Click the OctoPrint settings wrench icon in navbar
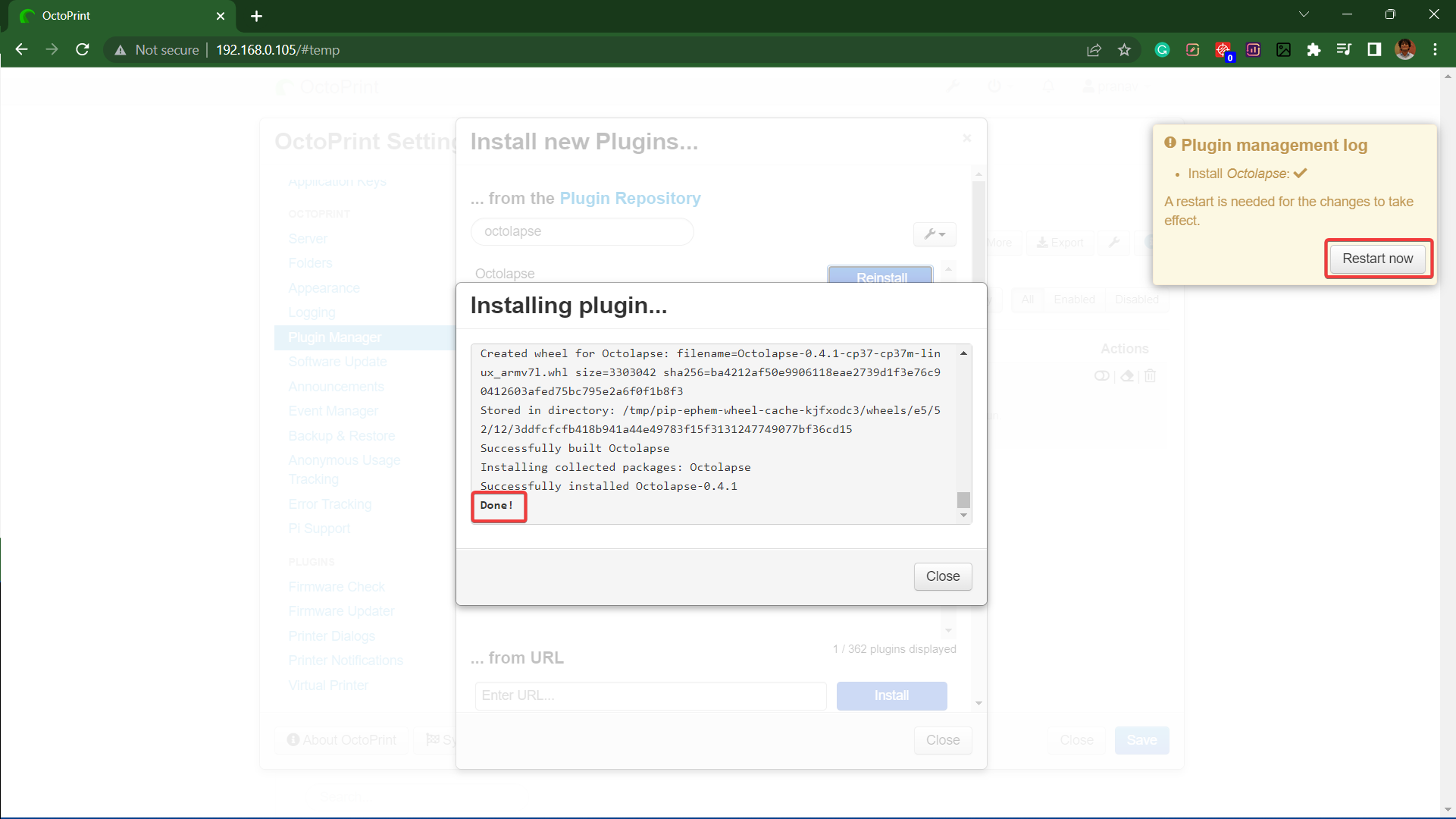 [x=953, y=86]
